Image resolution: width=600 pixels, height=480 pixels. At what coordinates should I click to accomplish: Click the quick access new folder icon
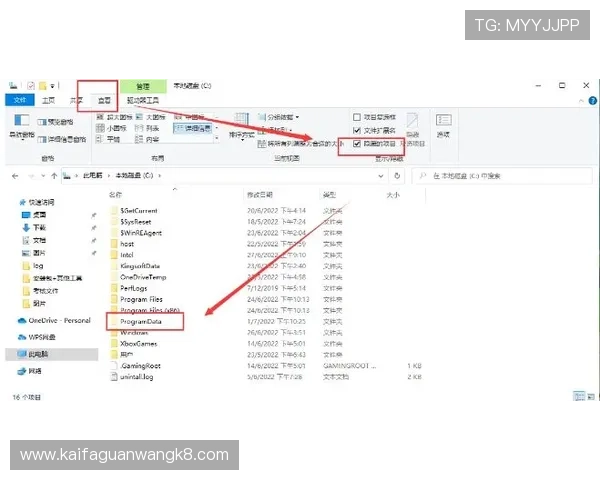pyautogui.click(x=42, y=86)
